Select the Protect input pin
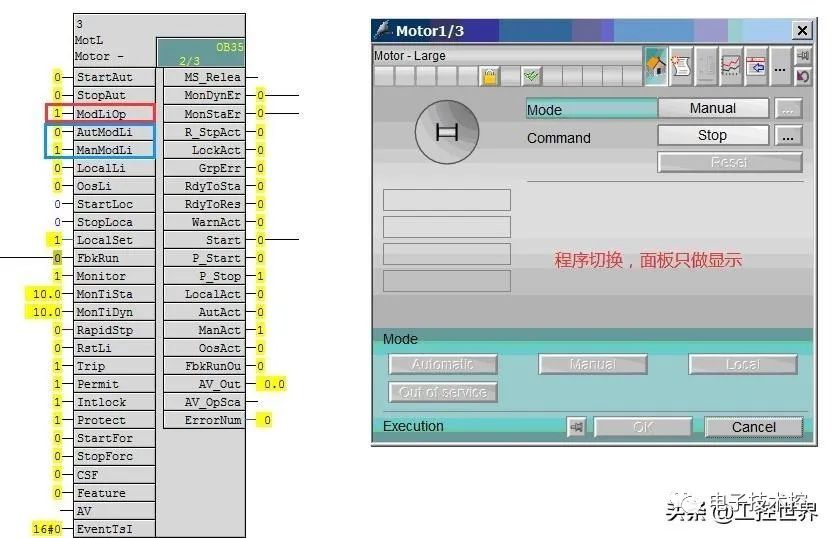The image size is (834, 538). tap(115, 420)
